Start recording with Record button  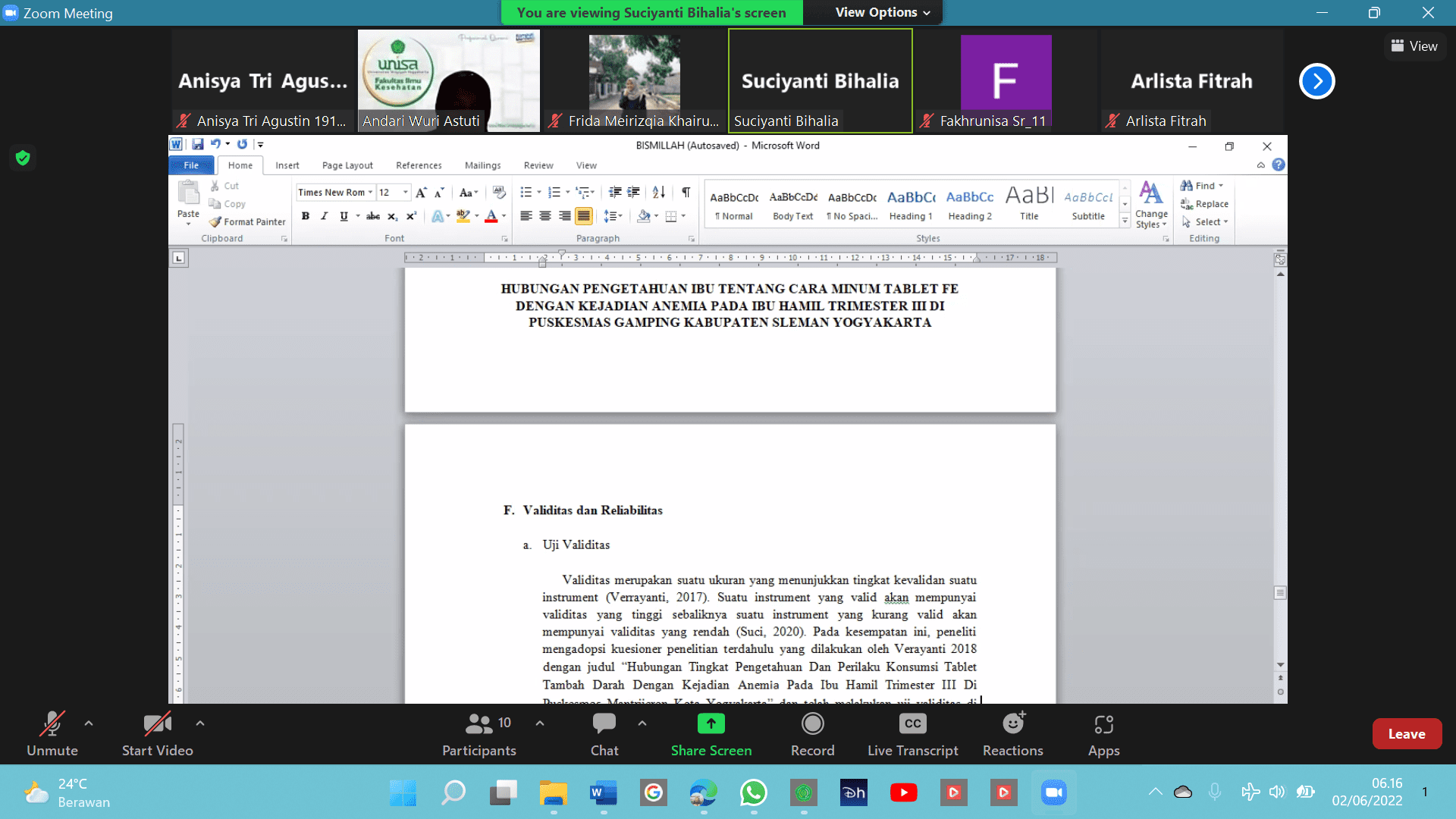point(812,734)
